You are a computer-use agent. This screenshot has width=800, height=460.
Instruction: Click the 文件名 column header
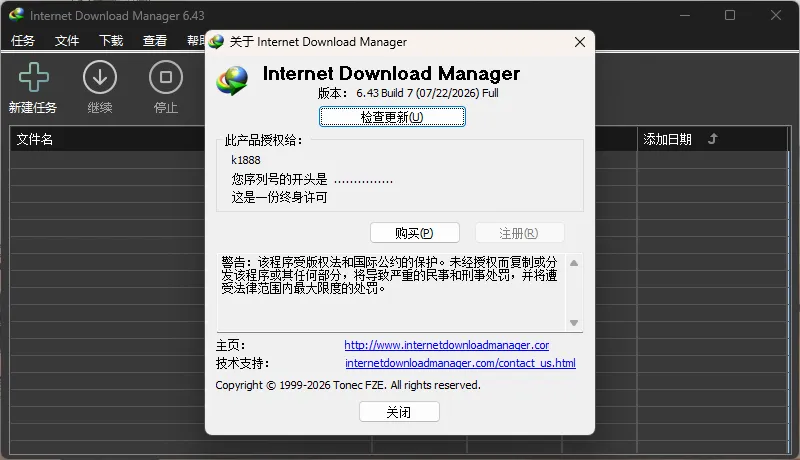[107, 139]
